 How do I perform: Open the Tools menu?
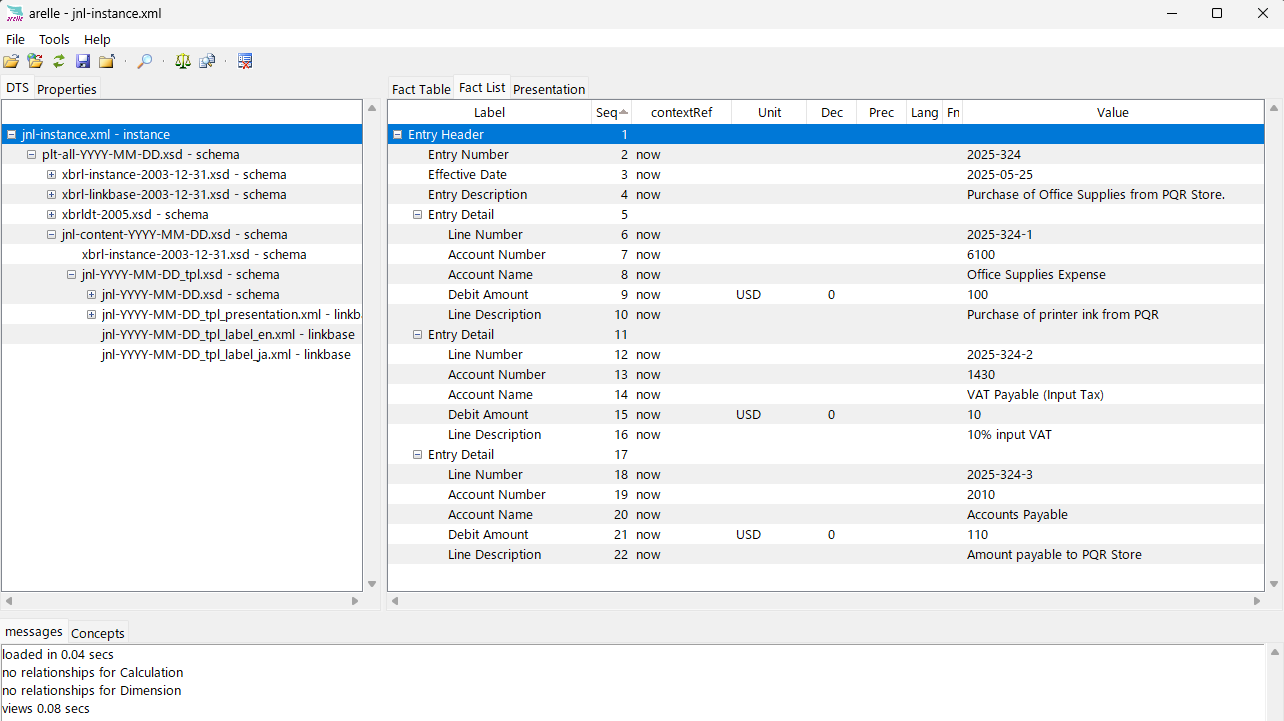point(54,39)
